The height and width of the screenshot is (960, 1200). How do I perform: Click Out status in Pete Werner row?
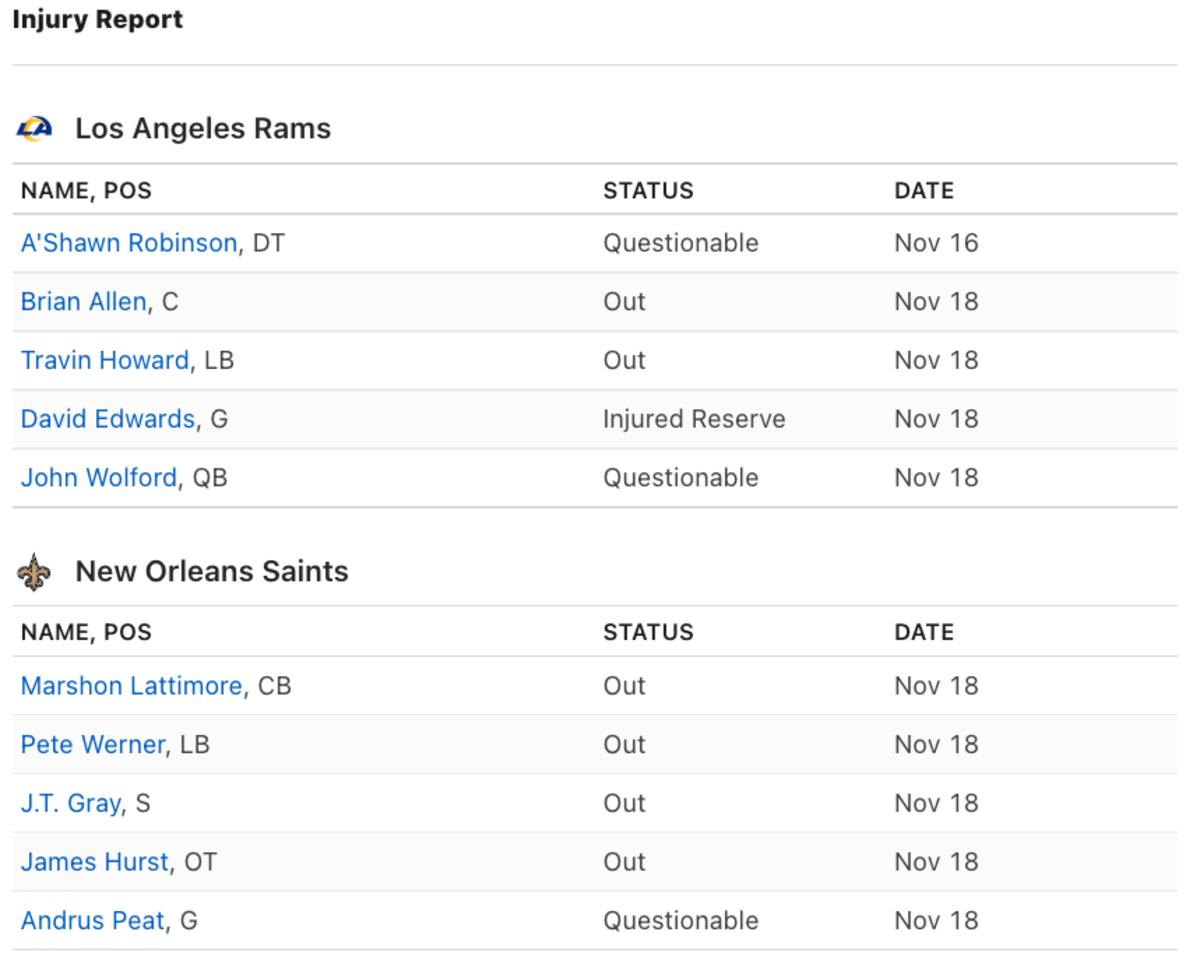(624, 745)
